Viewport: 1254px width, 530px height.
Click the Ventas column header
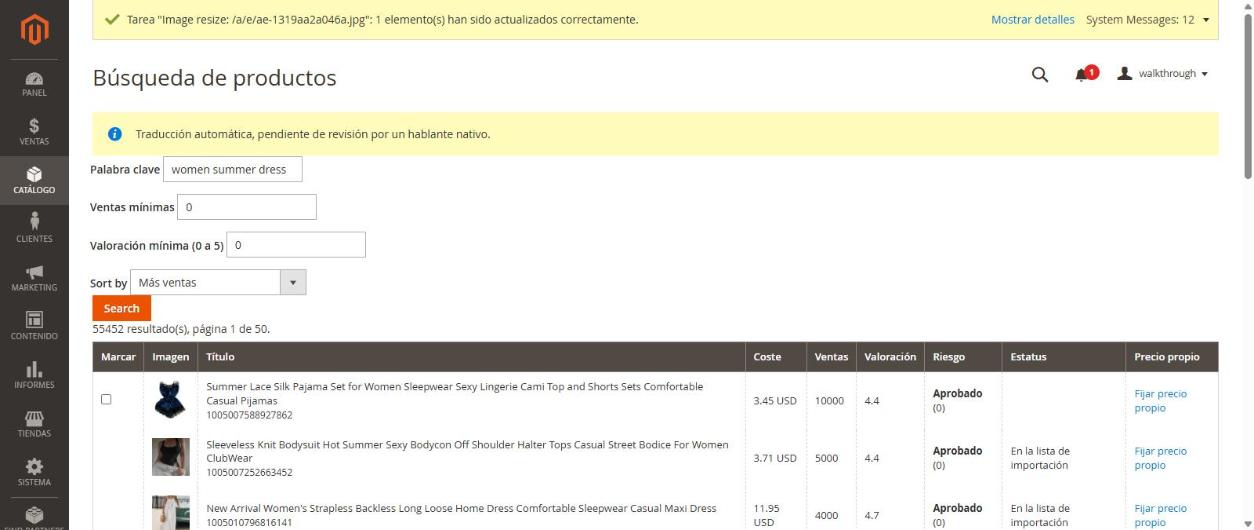pyautogui.click(x=831, y=357)
